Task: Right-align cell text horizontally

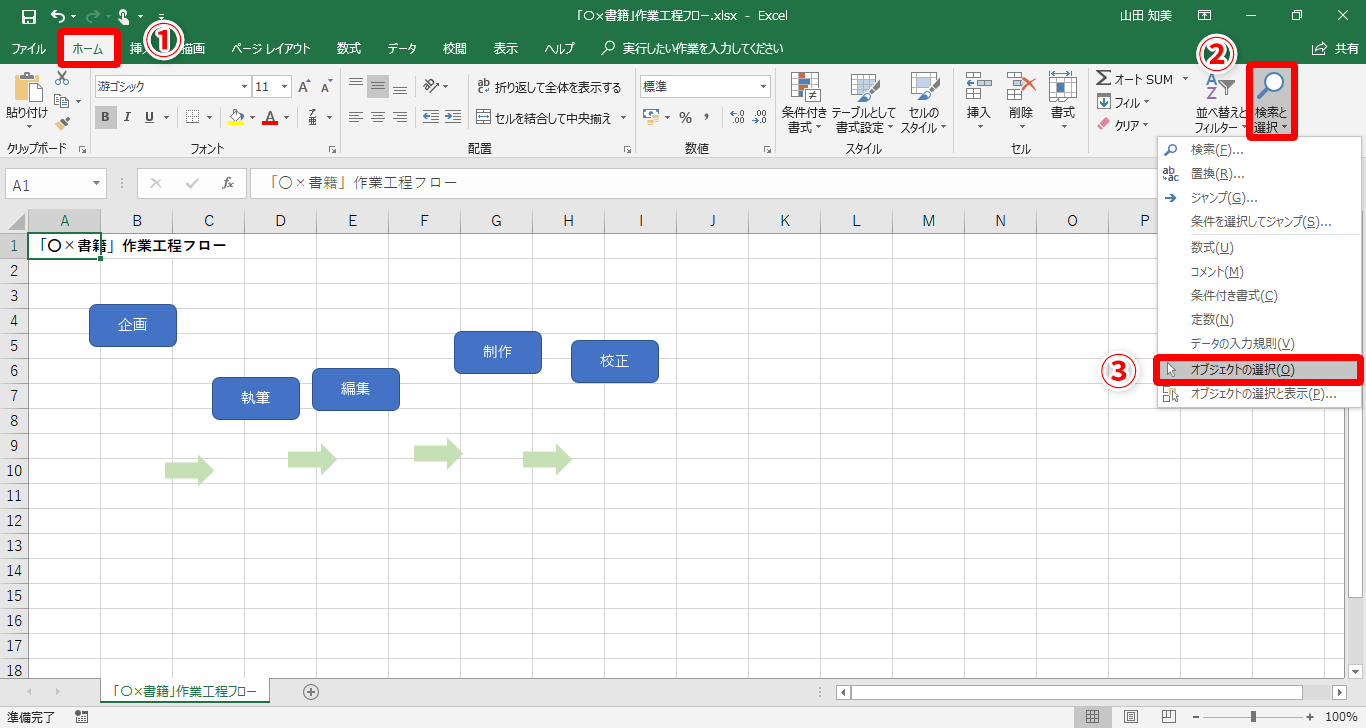Action: tap(400, 117)
